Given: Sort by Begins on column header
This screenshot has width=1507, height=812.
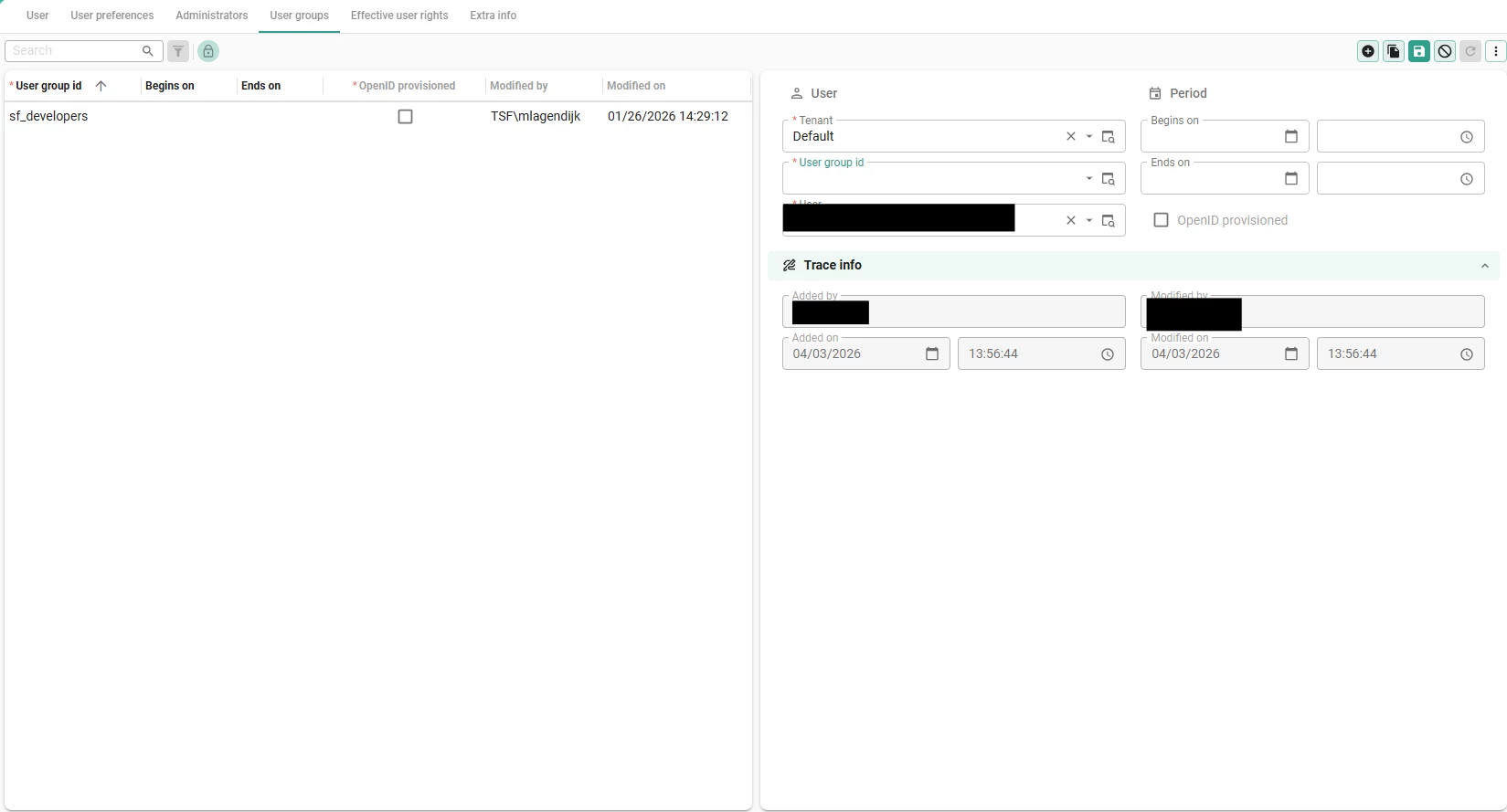Looking at the screenshot, I should [x=170, y=86].
